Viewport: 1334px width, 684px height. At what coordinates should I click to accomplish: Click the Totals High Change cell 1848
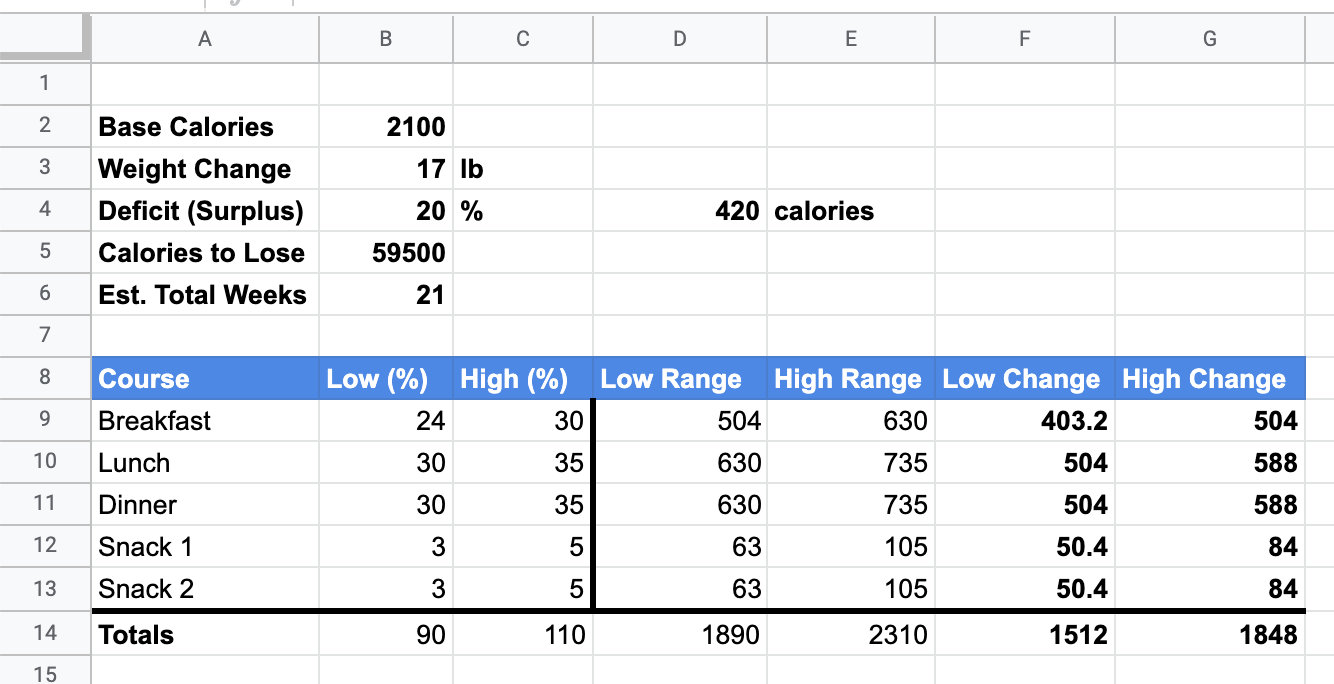pos(1209,634)
